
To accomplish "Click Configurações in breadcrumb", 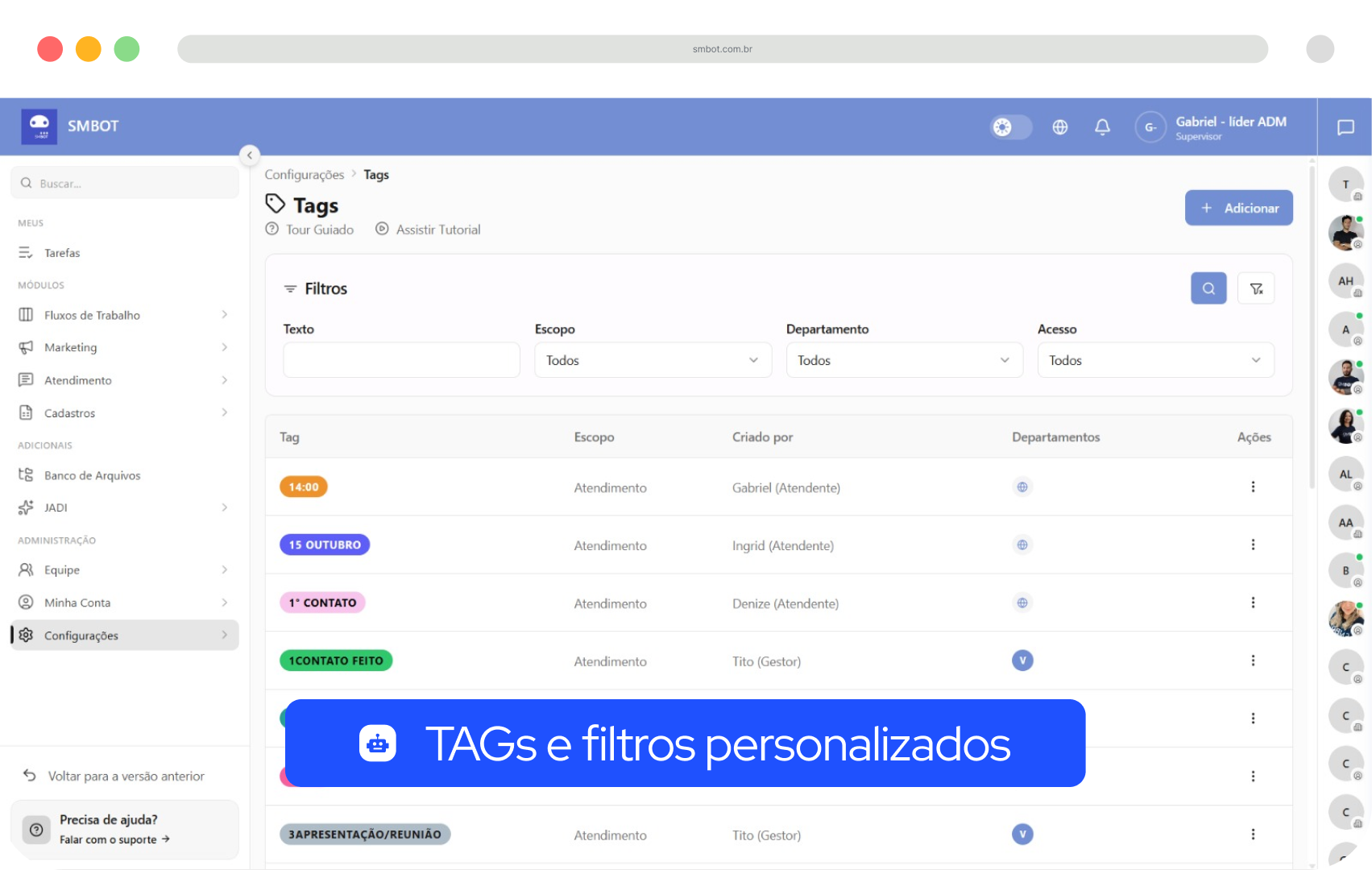I will coord(305,175).
